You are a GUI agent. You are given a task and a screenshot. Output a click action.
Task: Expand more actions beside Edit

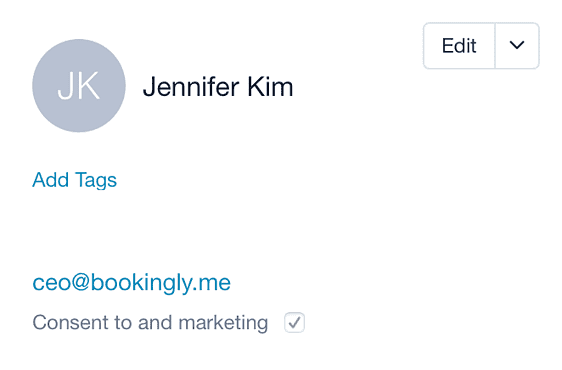[517, 46]
